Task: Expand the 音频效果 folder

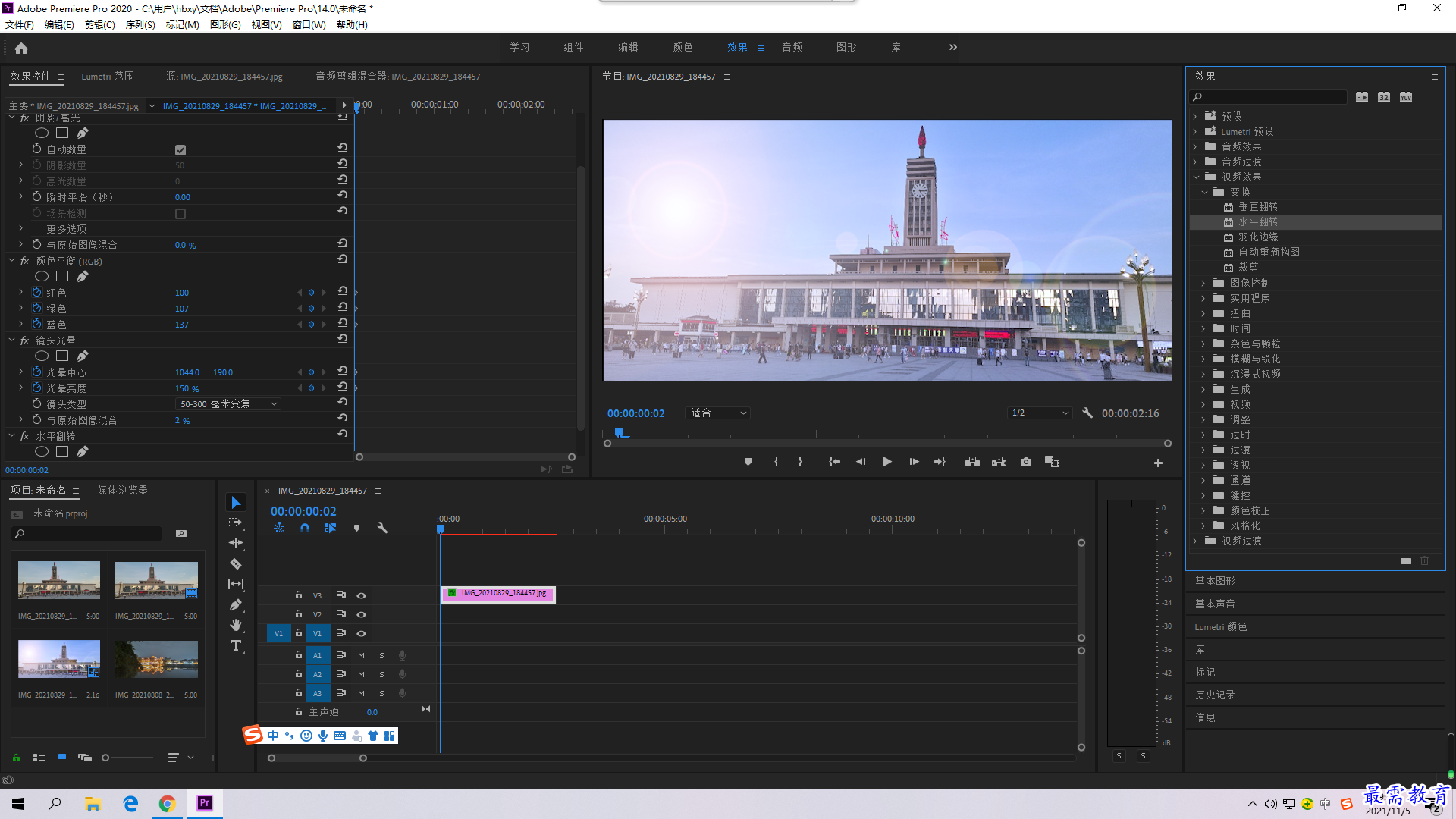Action: [1196, 147]
